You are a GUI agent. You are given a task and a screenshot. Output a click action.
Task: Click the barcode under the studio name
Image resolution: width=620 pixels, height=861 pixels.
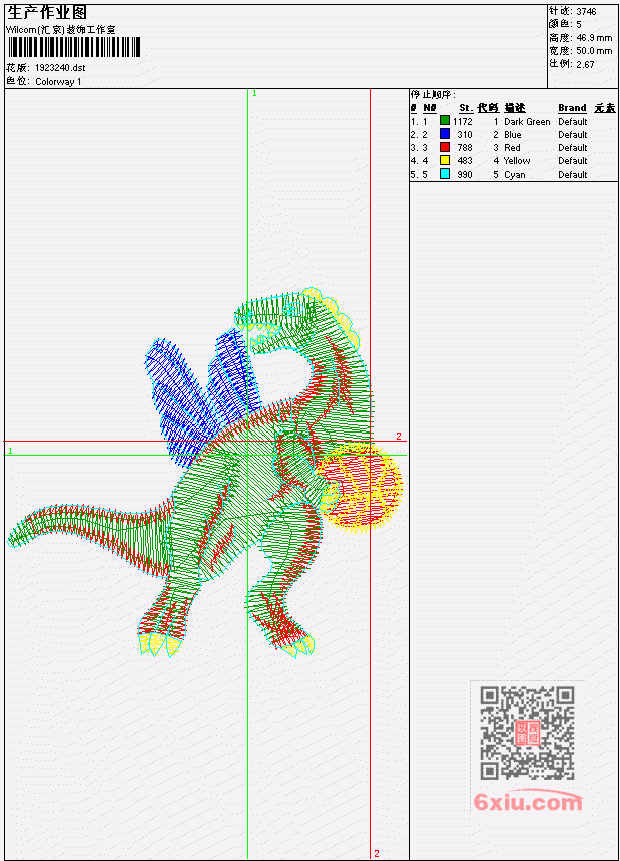(x=74, y=47)
